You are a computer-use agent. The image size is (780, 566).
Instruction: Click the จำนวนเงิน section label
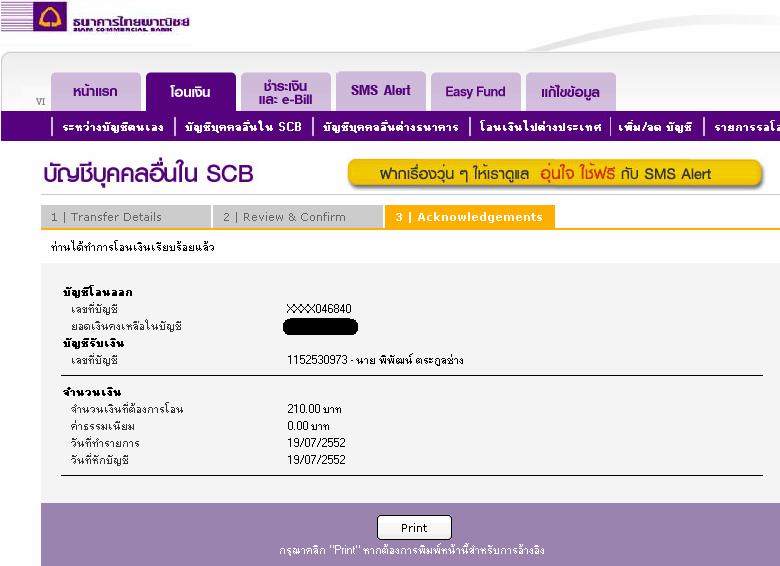click(x=92, y=392)
